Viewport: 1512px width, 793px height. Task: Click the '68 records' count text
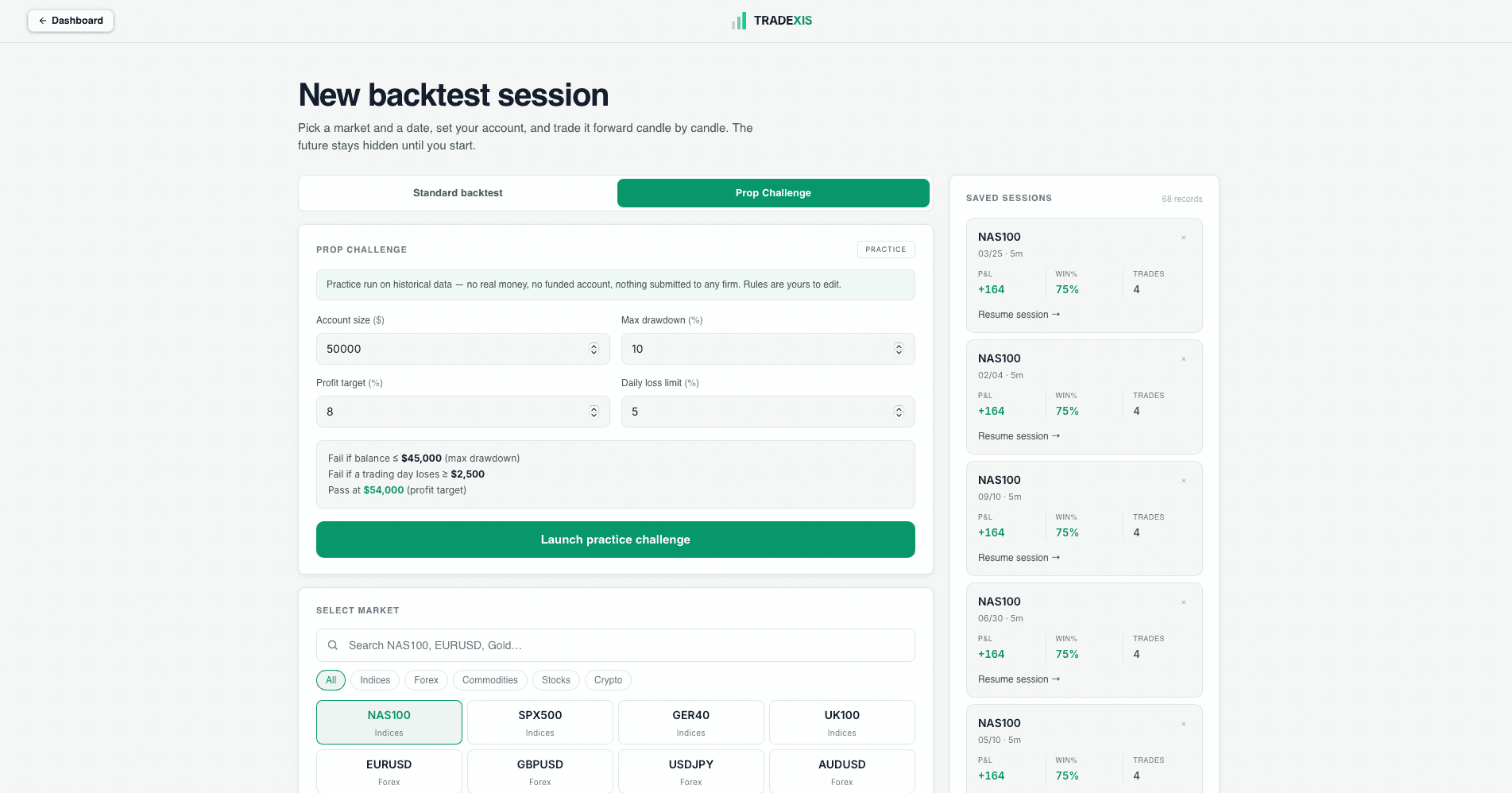pos(1182,199)
